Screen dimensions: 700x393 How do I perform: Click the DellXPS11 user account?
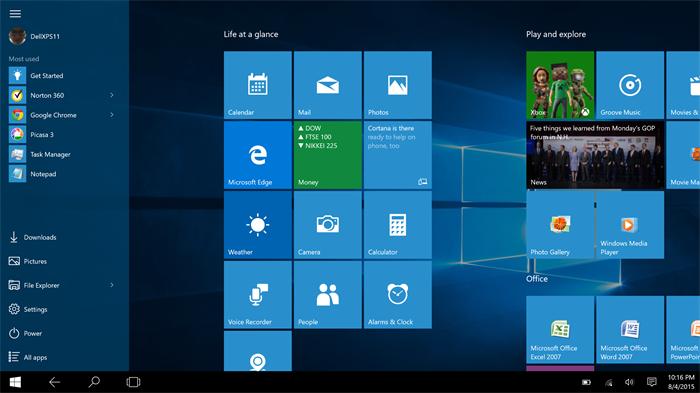point(34,36)
